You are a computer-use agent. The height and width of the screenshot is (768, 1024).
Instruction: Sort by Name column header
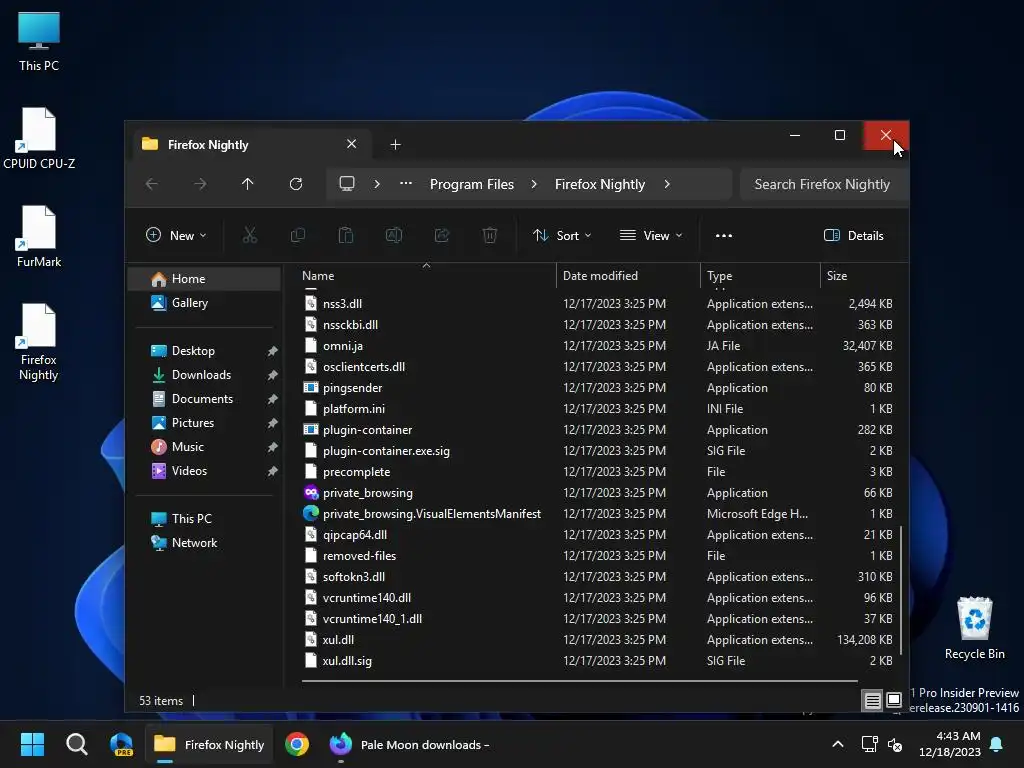[426, 276]
